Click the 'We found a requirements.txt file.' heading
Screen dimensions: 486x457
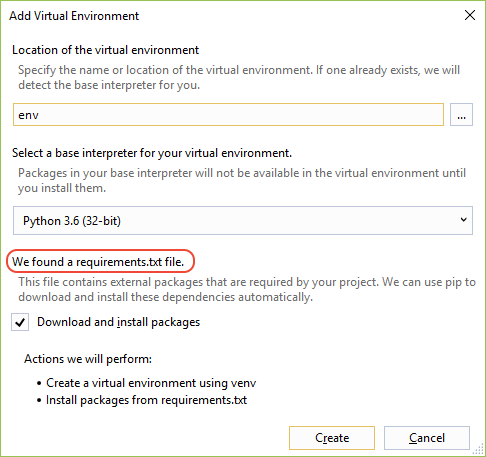[x=98, y=262]
